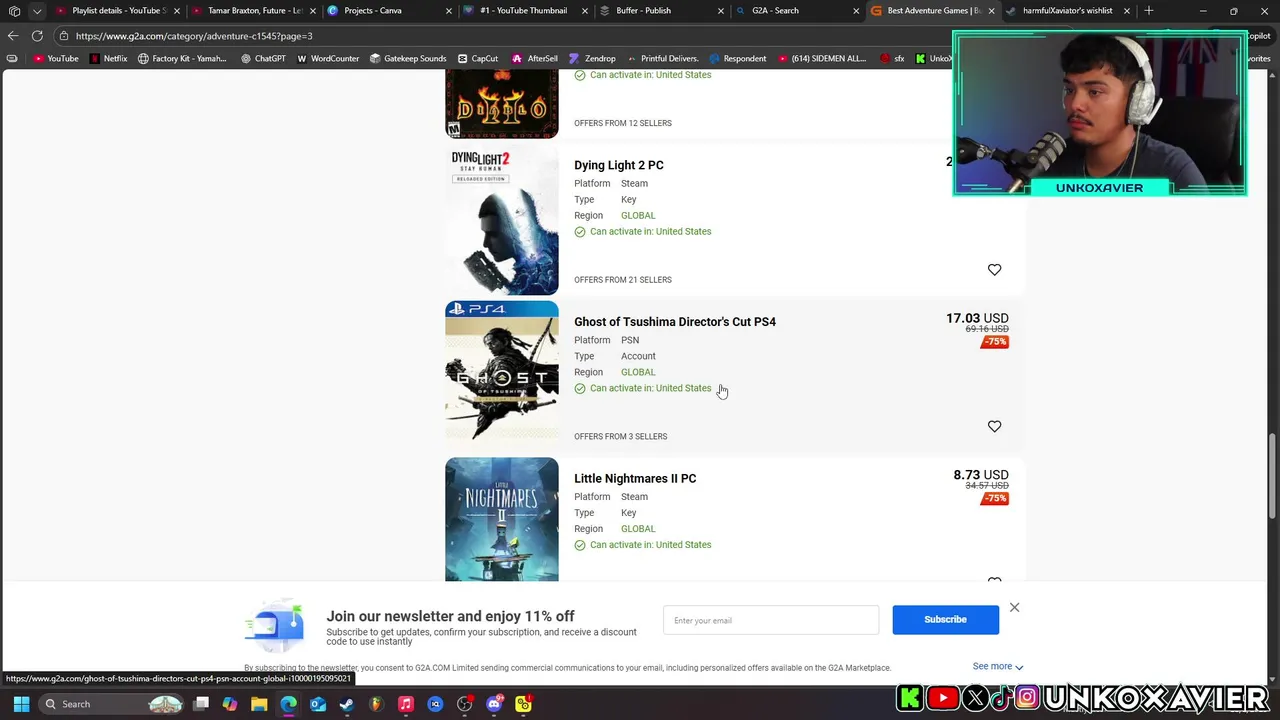
Task: Open Little Nightmares II PC listing
Action: 635,478
